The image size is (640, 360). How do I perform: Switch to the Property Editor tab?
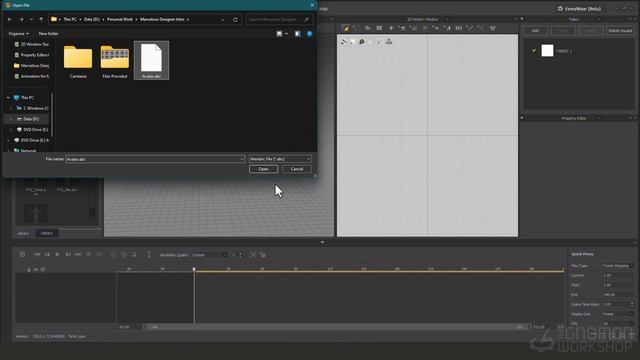point(574,118)
